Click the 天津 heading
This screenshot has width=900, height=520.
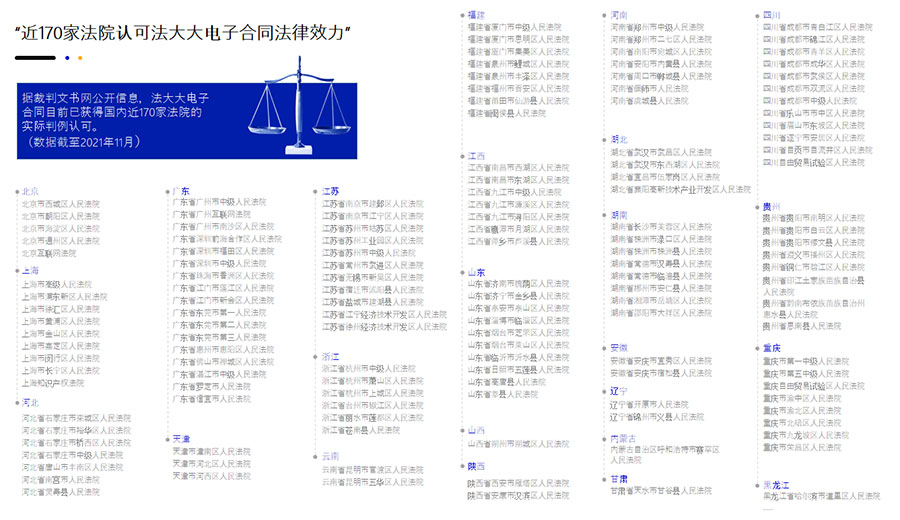pyautogui.click(x=181, y=438)
